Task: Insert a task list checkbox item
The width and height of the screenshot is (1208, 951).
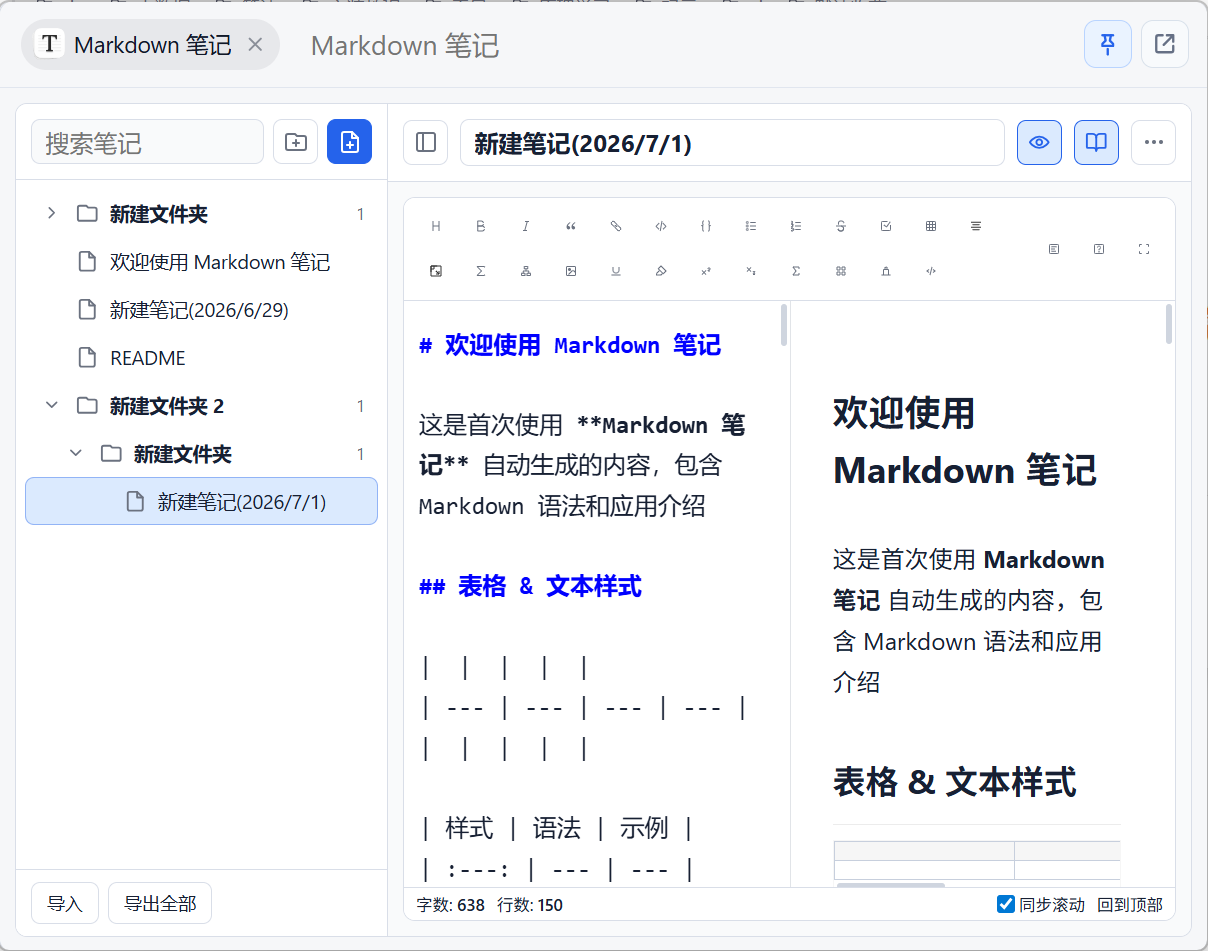Action: click(x=886, y=227)
